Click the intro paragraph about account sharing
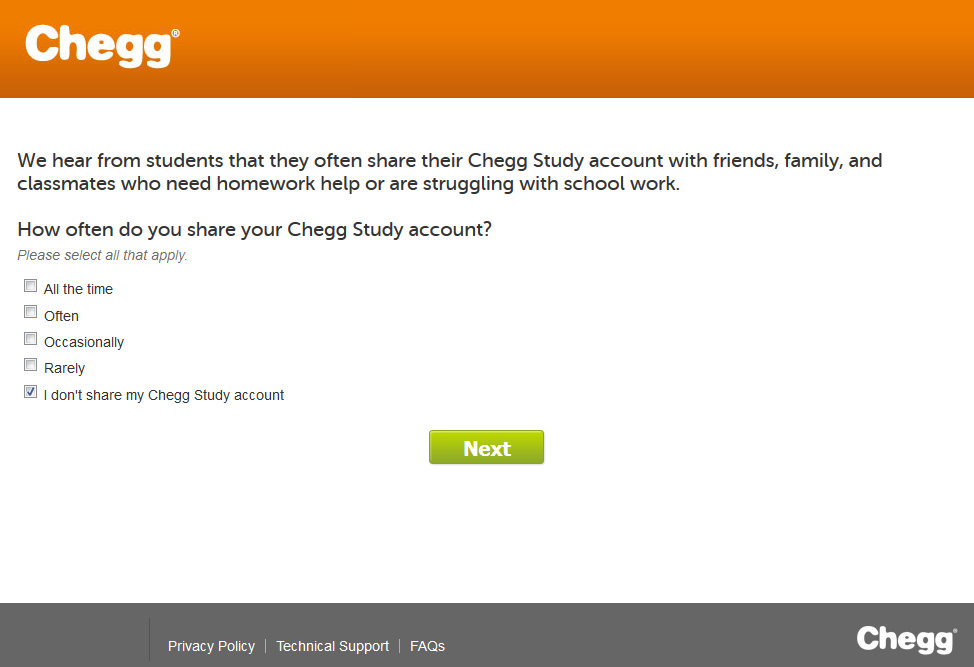 point(449,172)
